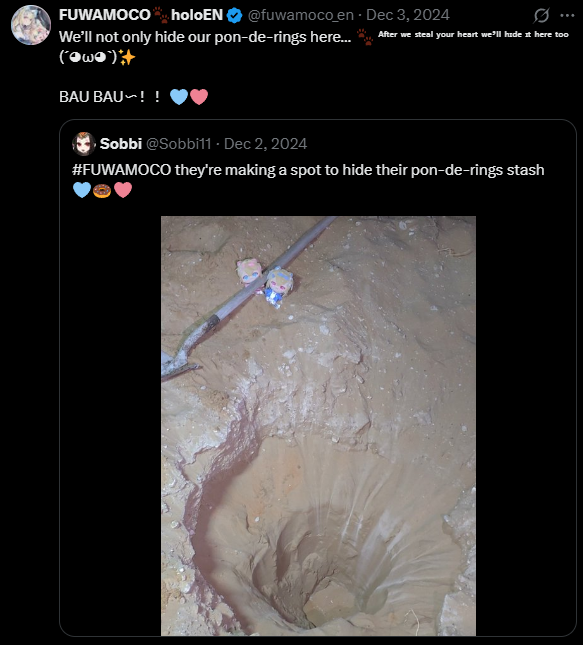Open the #FUWAMOCO hashtag

coord(122,169)
